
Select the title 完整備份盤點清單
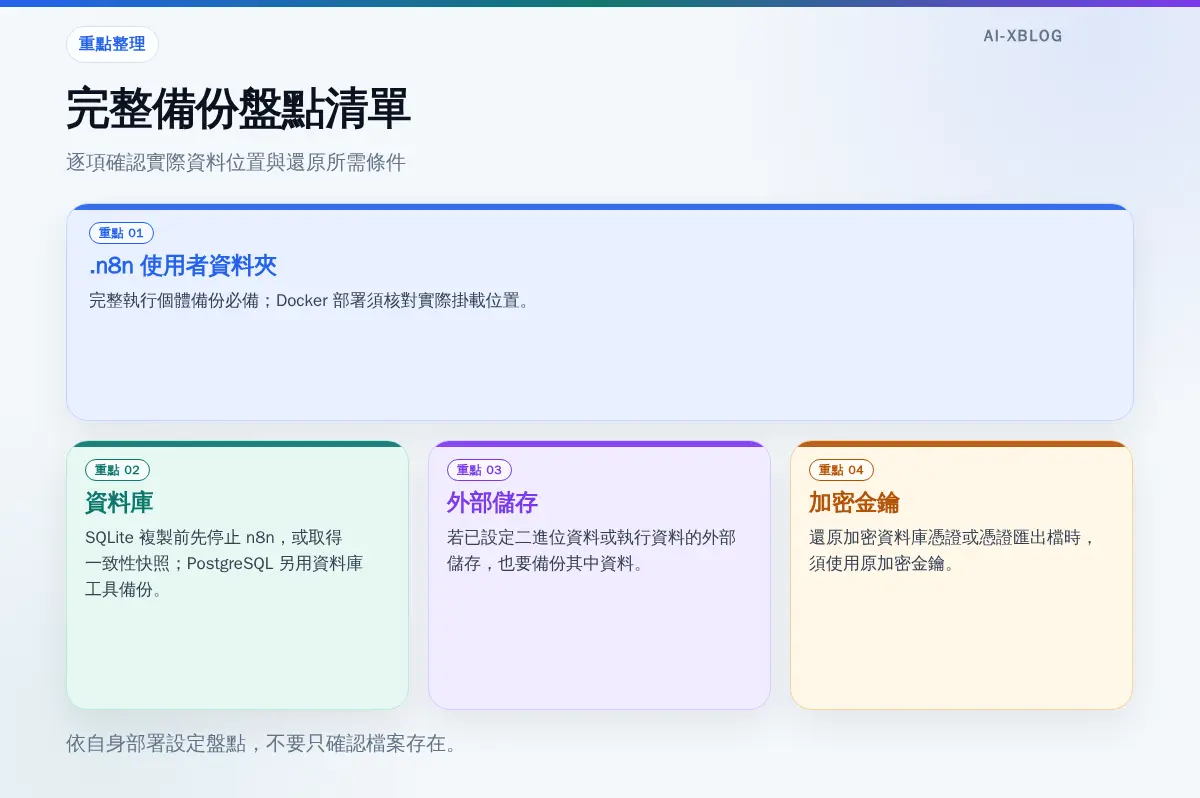238,109
